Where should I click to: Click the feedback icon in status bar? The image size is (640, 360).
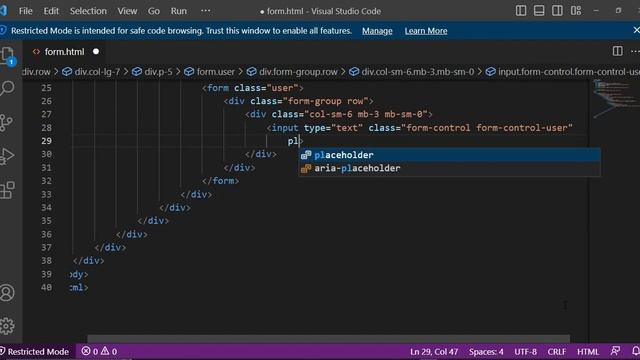[x=615, y=351]
